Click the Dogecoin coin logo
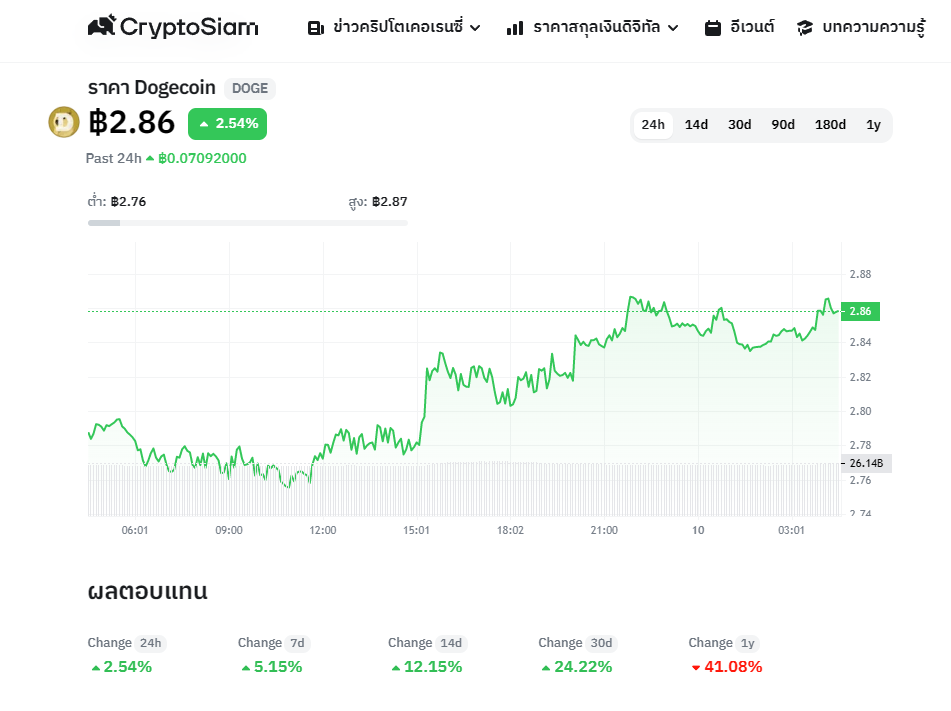Screen dimensions: 951x711 click(64, 122)
